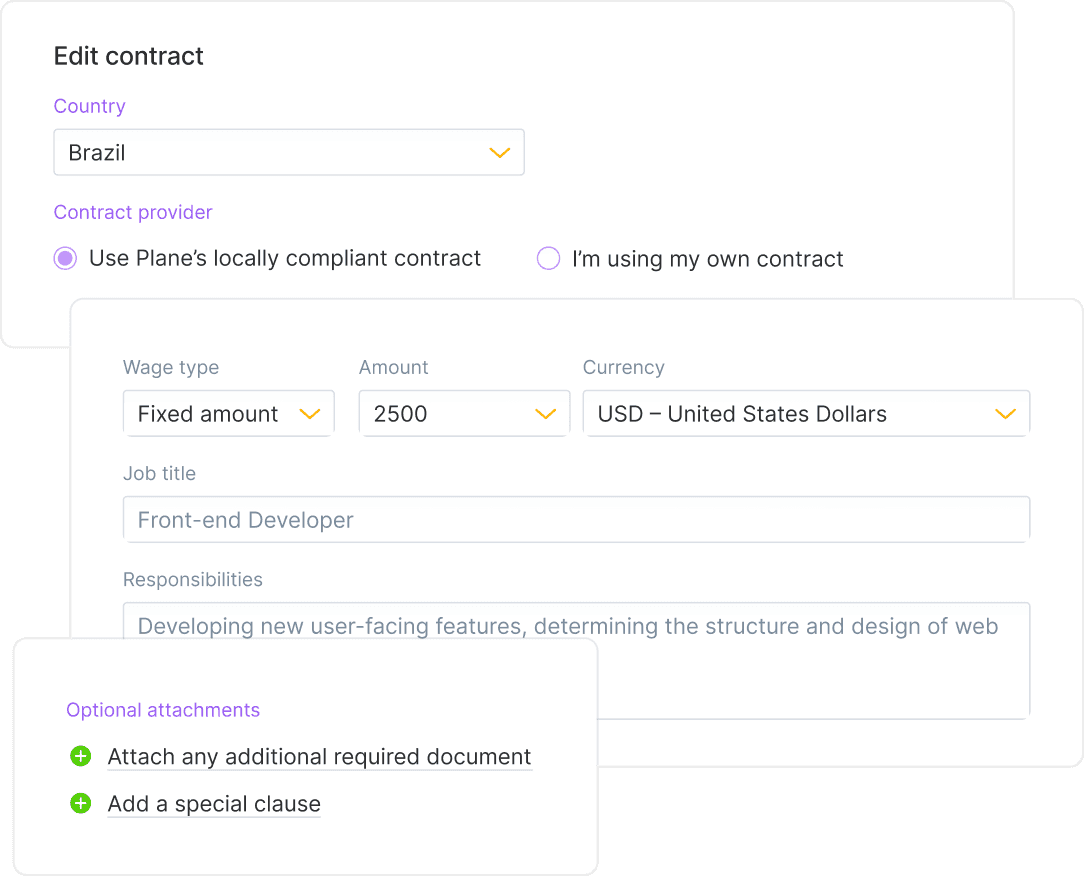Select Use Plane's locally compliant contract radio
The image size is (1084, 876).
coord(65,259)
